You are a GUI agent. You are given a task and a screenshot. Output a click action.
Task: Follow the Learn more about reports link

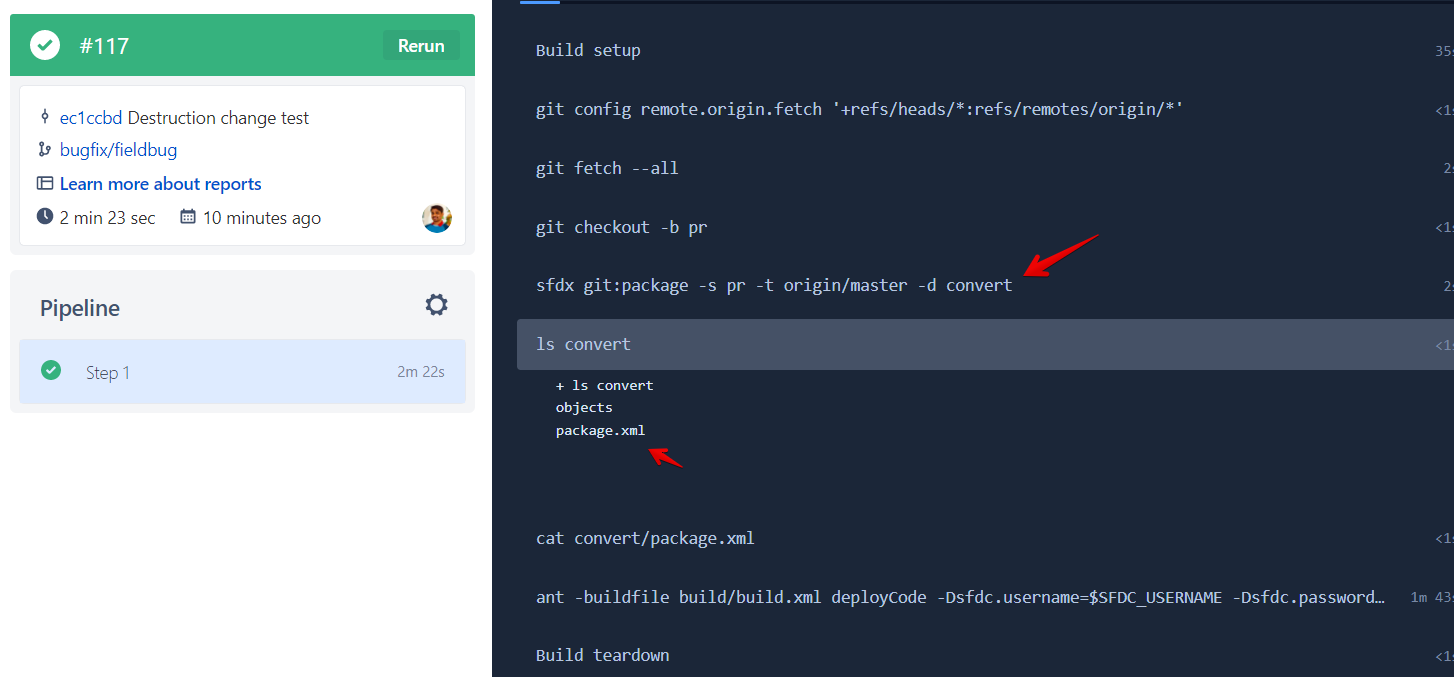160,184
